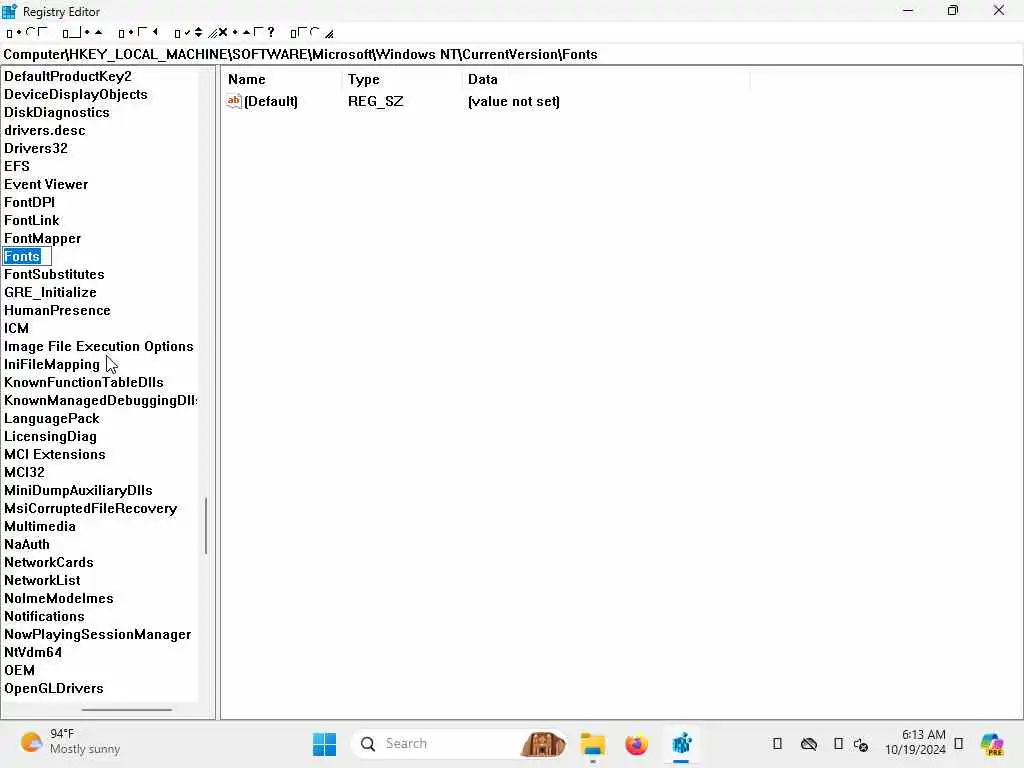This screenshot has width=1024, height=768.
Task: Click the tree pane horizontal scrollbar thumb
Action: tap(127, 709)
